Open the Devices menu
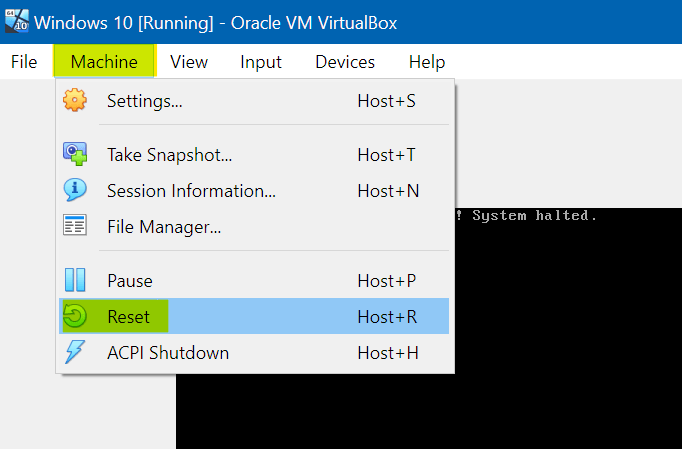Viewport: 682px width, 449px height. click(345, 62)
